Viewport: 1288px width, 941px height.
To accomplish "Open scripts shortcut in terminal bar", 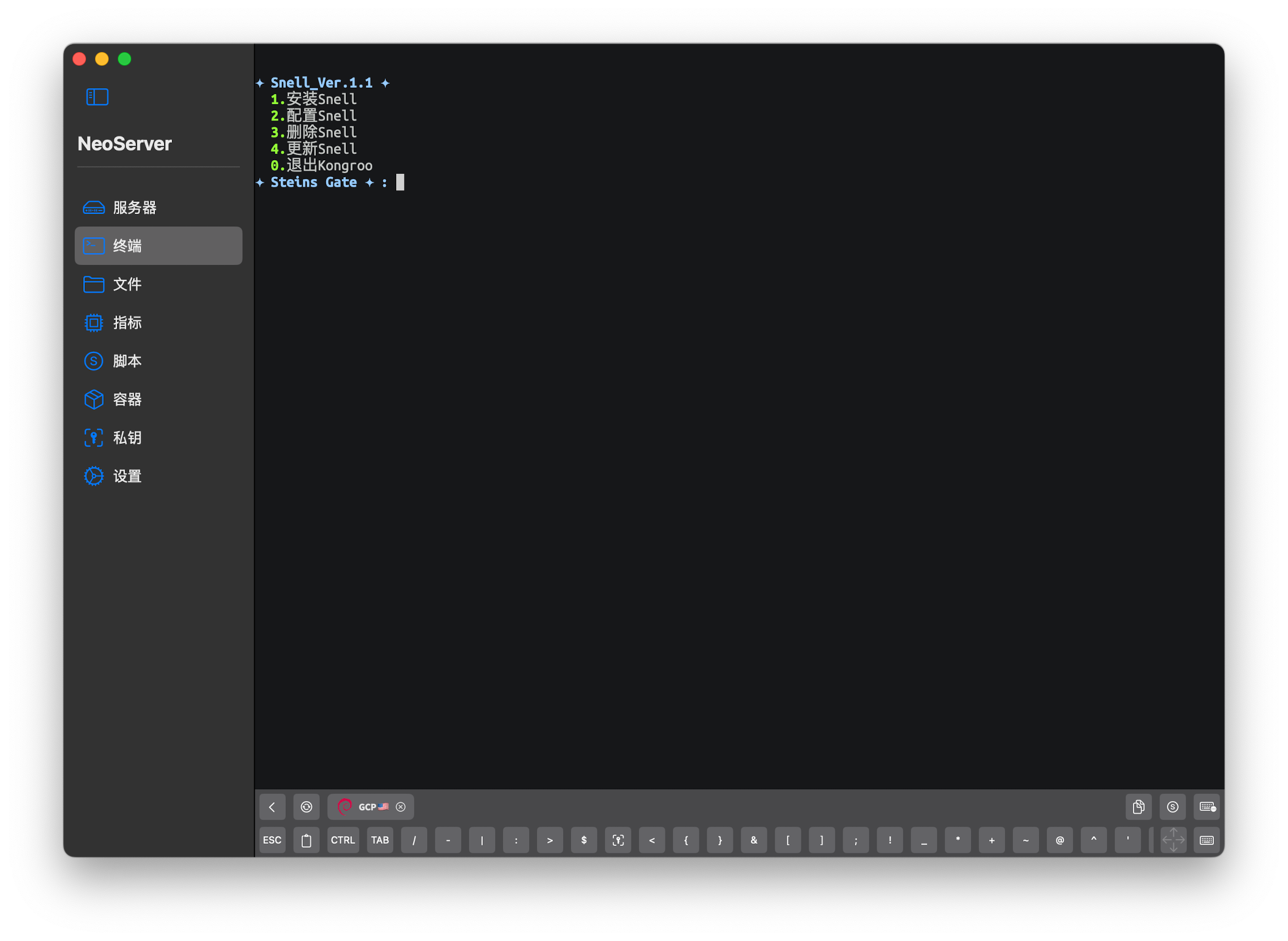I will pyautogui.click(x=1173, y=807).
